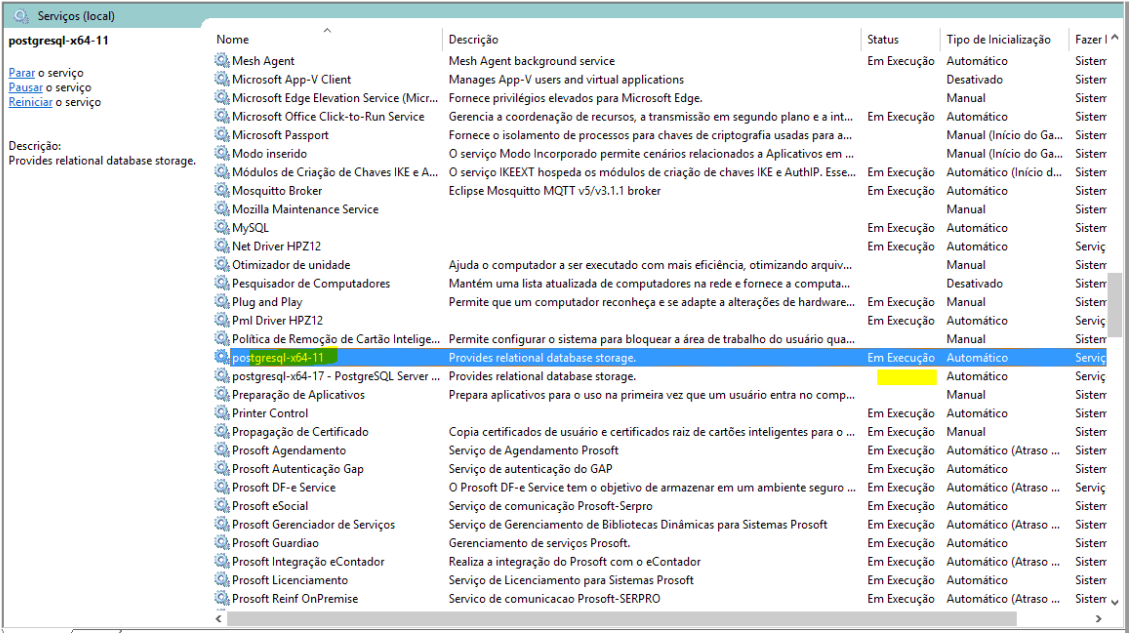This screenshot has height=633, width=1129.
Task: Click the postgresql-x64-17 service gear icon
Action: [222, 376]
